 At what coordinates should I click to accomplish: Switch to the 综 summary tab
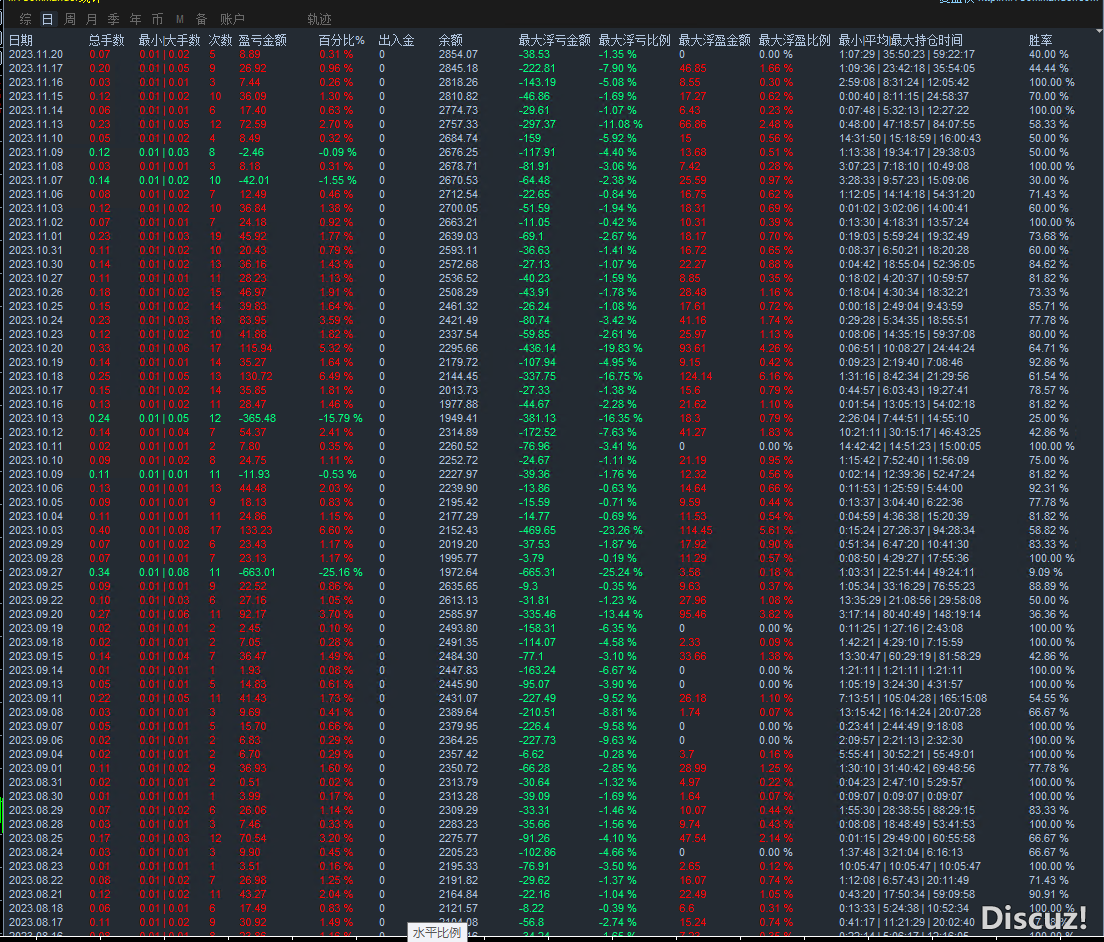pos(25,19)
